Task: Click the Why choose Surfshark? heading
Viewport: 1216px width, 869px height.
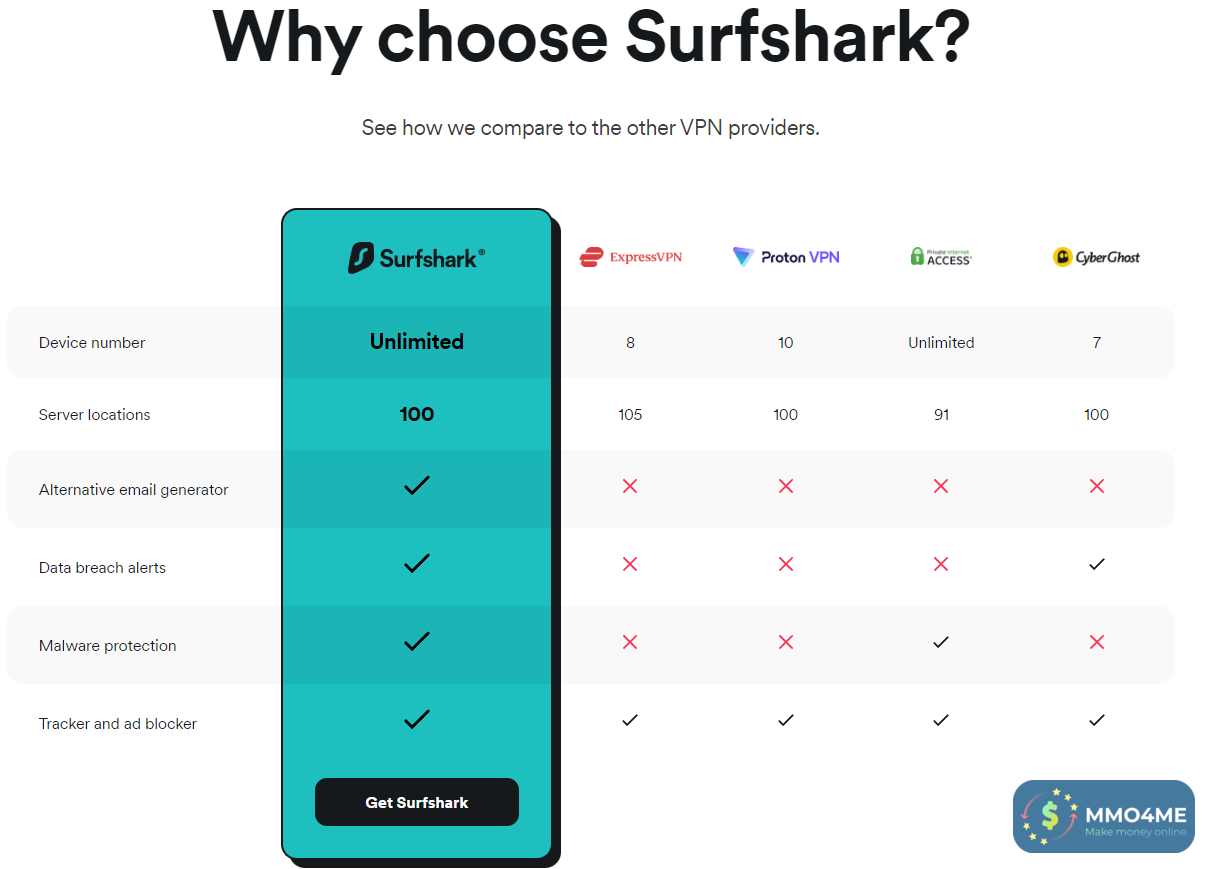Action: coord(591,38)
